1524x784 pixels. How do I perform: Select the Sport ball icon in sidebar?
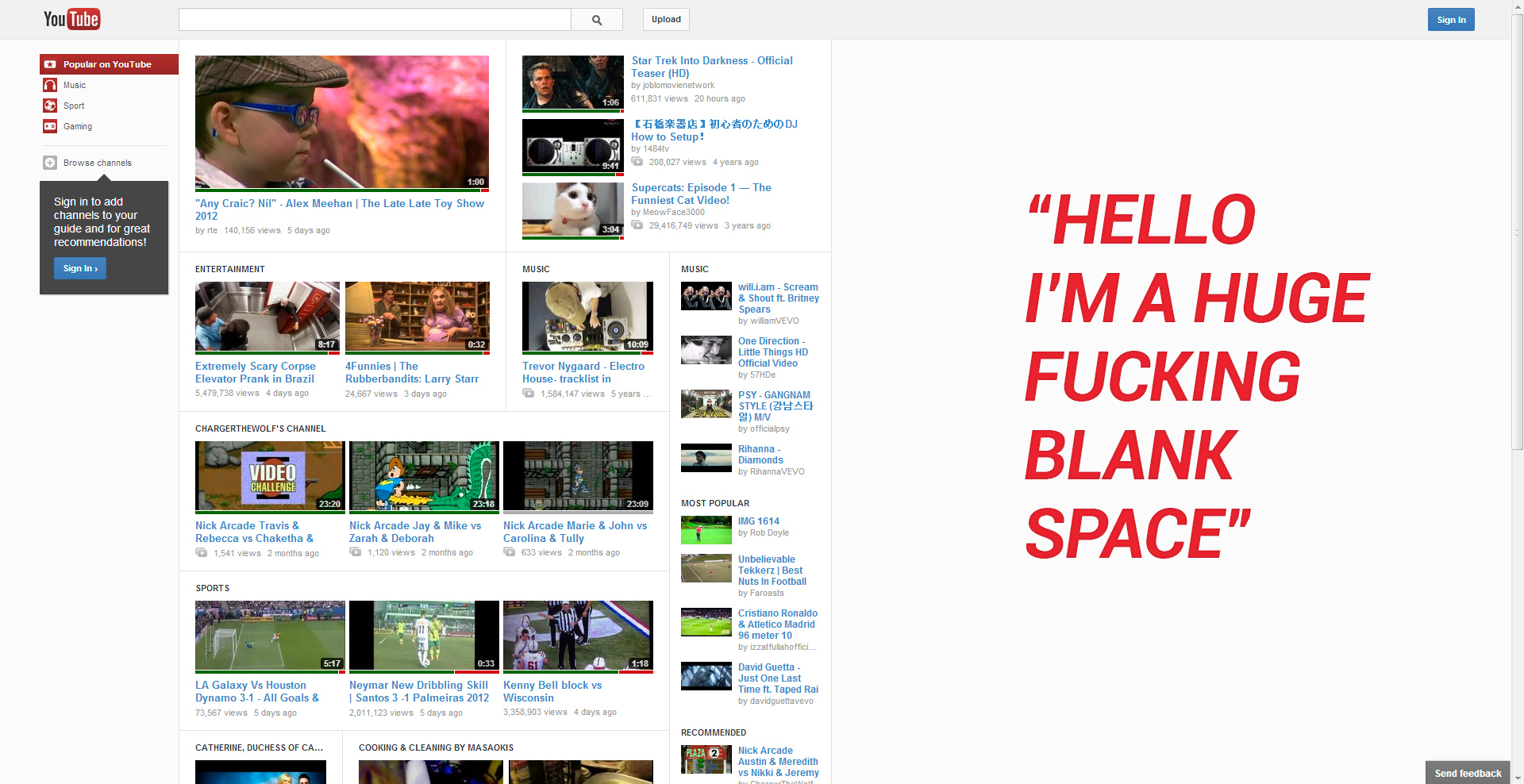pos(50,106)
